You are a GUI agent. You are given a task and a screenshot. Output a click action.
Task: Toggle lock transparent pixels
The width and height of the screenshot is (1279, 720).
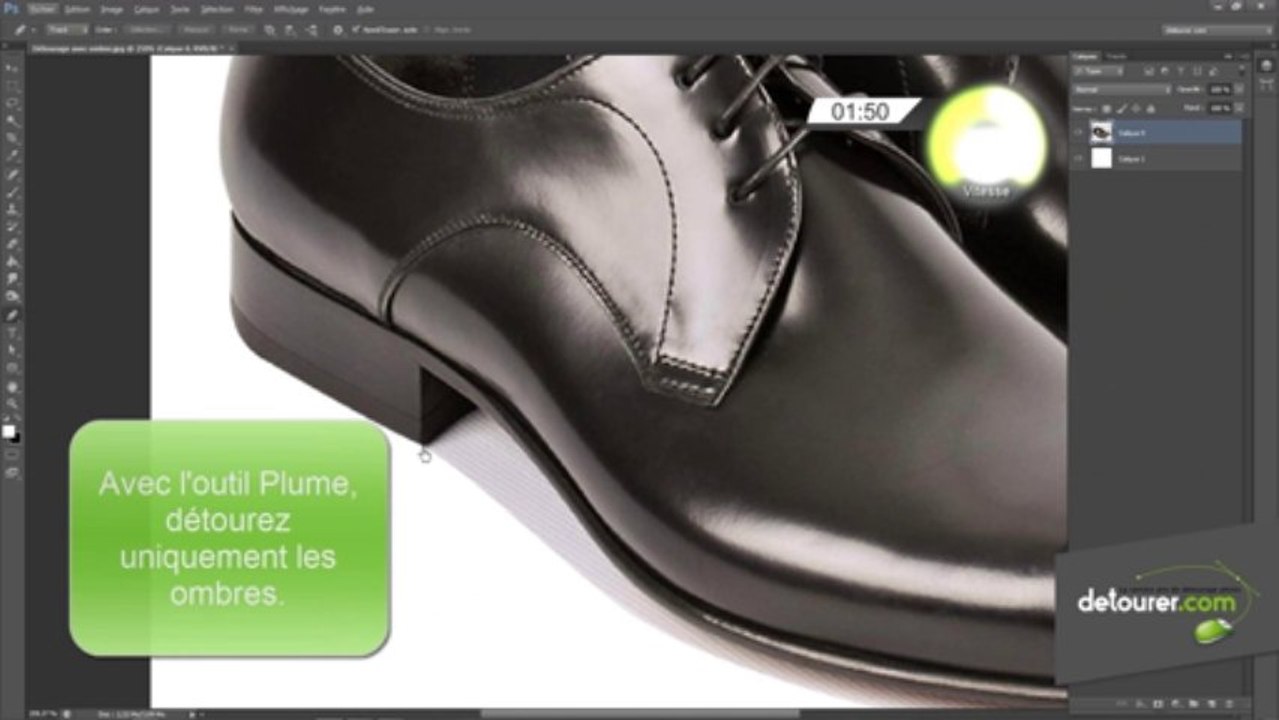pyautogui.click(x=1106, y=109)
